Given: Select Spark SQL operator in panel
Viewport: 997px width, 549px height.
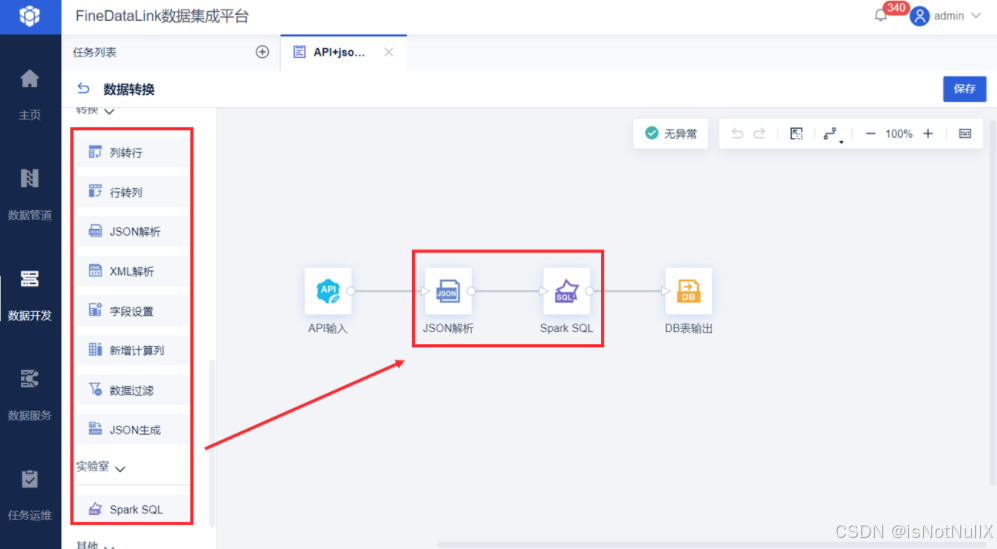Looking at the screenshot, I should coord(133,510).
